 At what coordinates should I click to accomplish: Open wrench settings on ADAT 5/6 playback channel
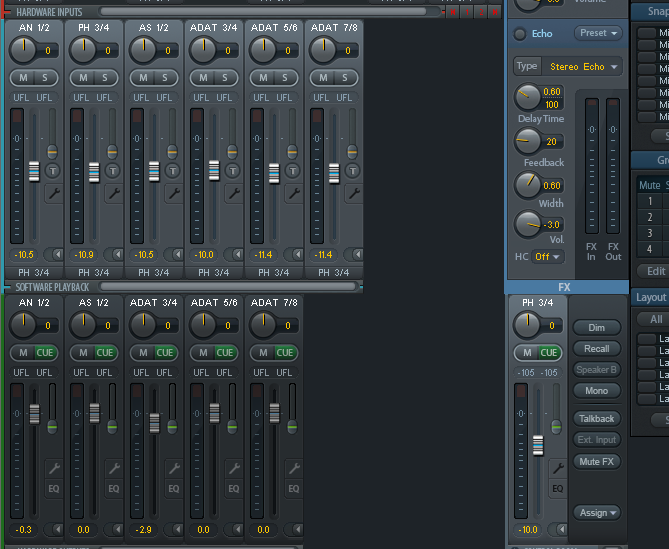pyautogui.click(x=233, y=469)
